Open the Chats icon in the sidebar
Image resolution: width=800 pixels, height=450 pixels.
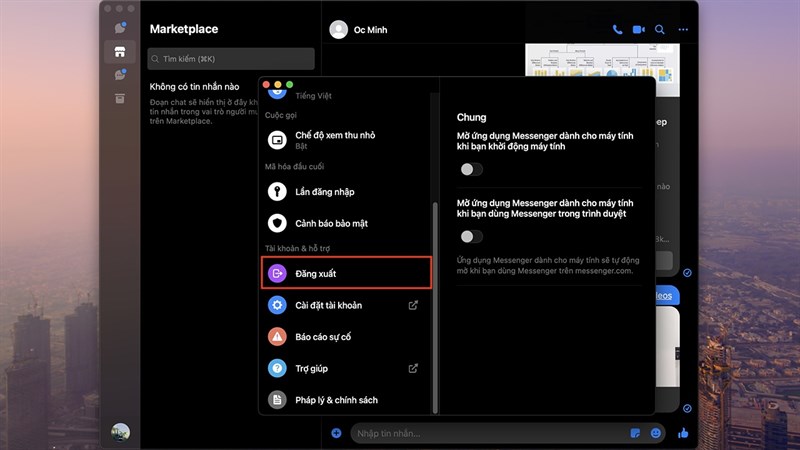[x=120, y=28]
